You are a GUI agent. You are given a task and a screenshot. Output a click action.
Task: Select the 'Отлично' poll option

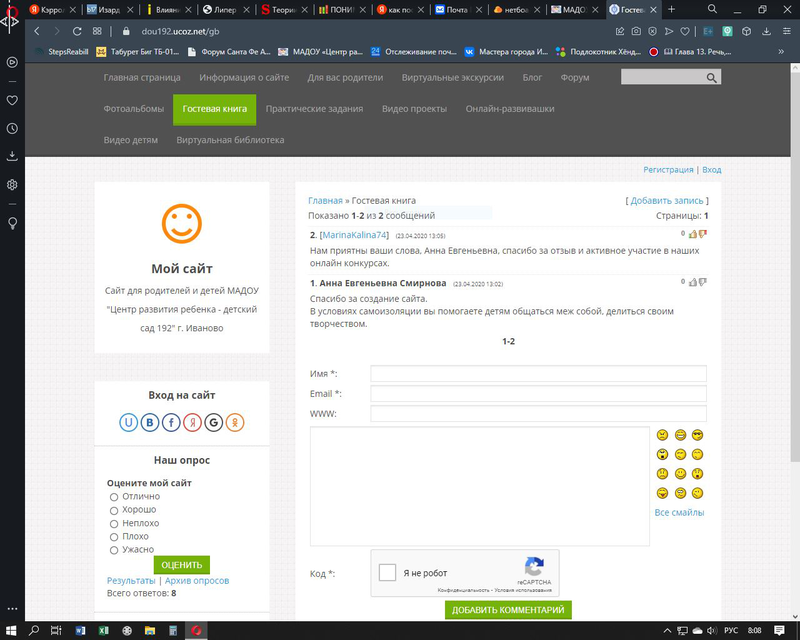pos(114,497)
